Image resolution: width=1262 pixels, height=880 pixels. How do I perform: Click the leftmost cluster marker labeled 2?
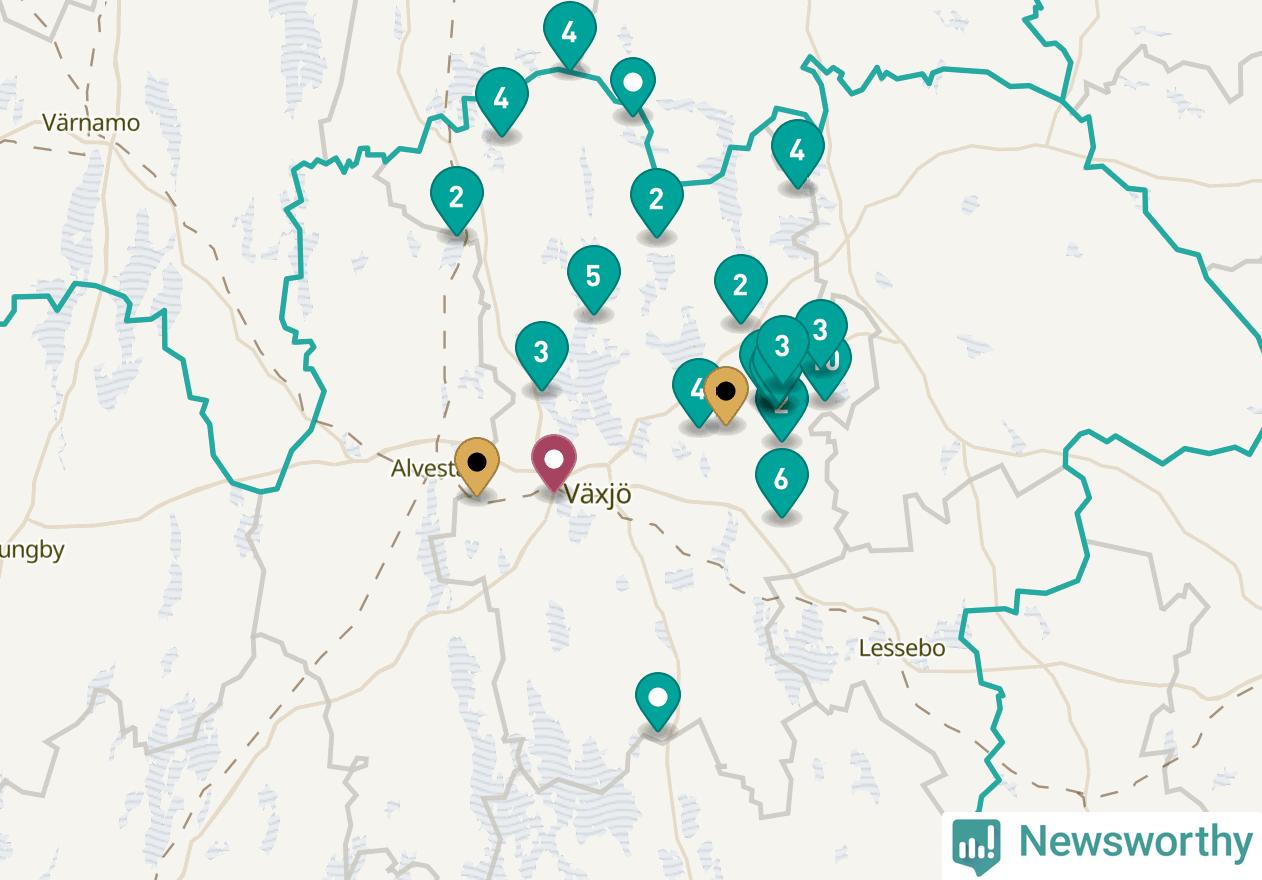(x=456, y=199)
